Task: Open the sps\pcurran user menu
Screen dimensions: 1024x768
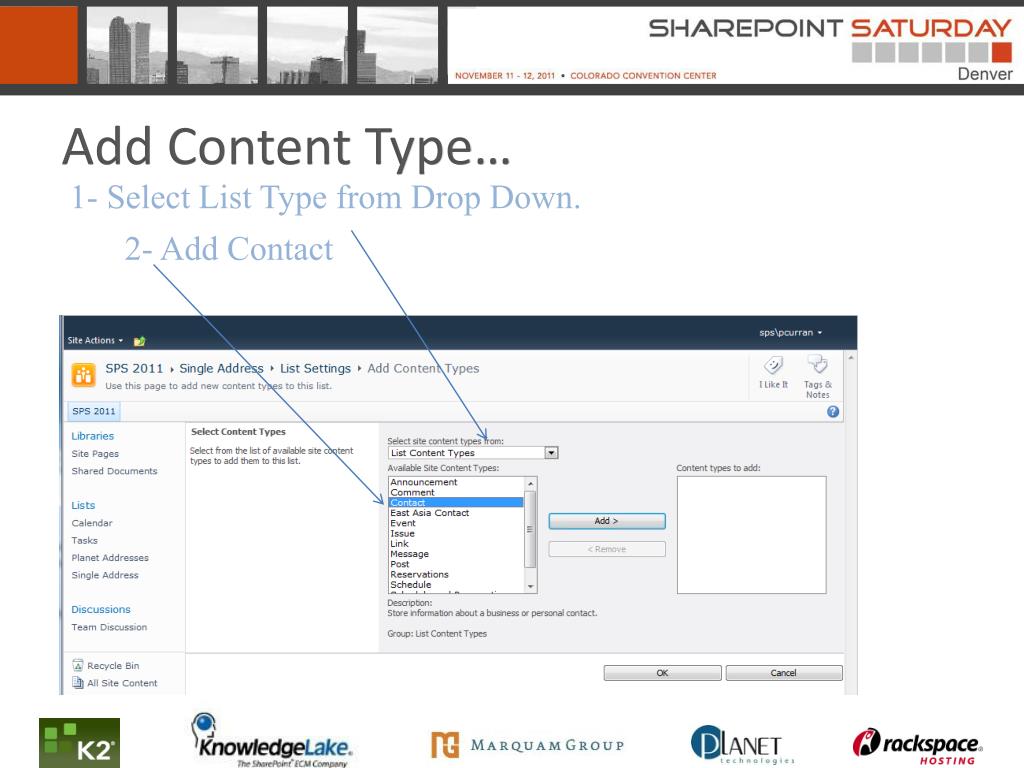Action: pyautogui.click(x=790, y=332)
